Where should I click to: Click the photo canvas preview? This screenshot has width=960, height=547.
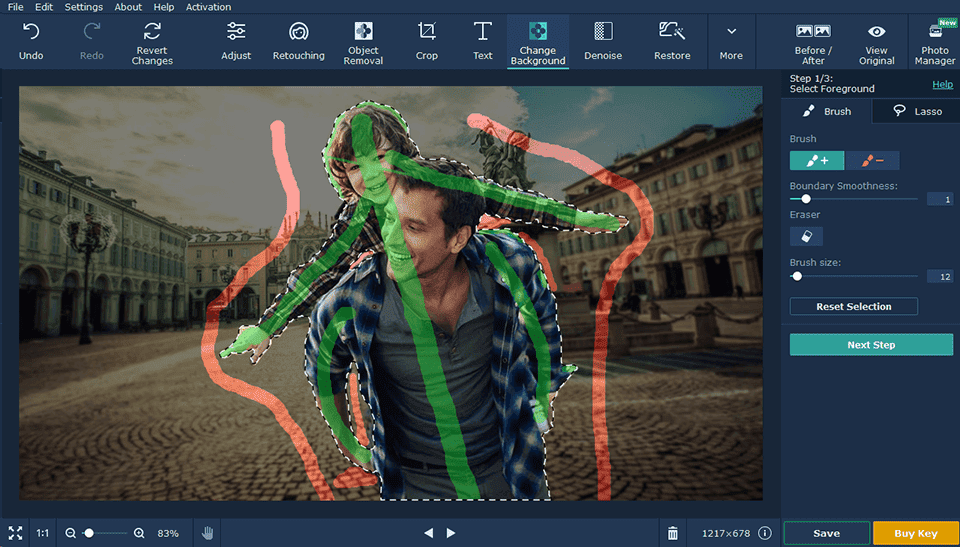pyautogui.click(x=391, y=293)
